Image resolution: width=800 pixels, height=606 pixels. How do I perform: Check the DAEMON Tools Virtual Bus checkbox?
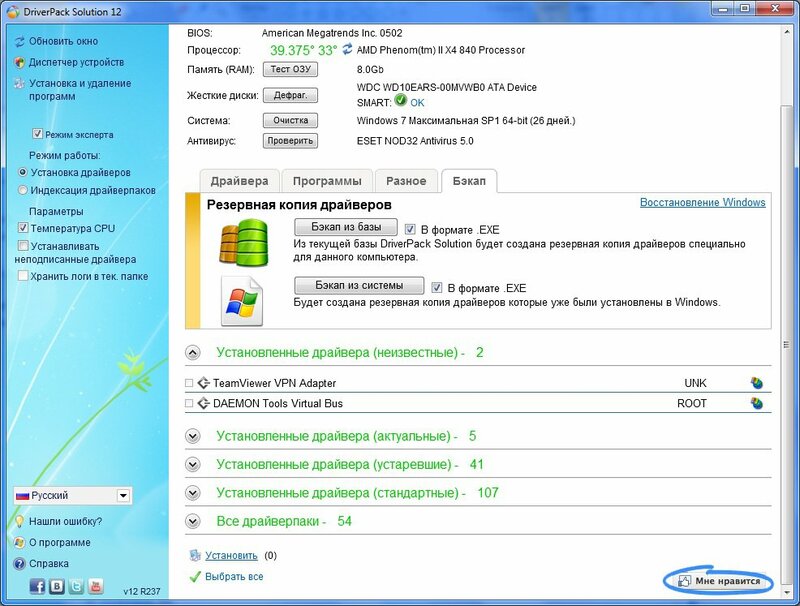[x=189, y=403]
